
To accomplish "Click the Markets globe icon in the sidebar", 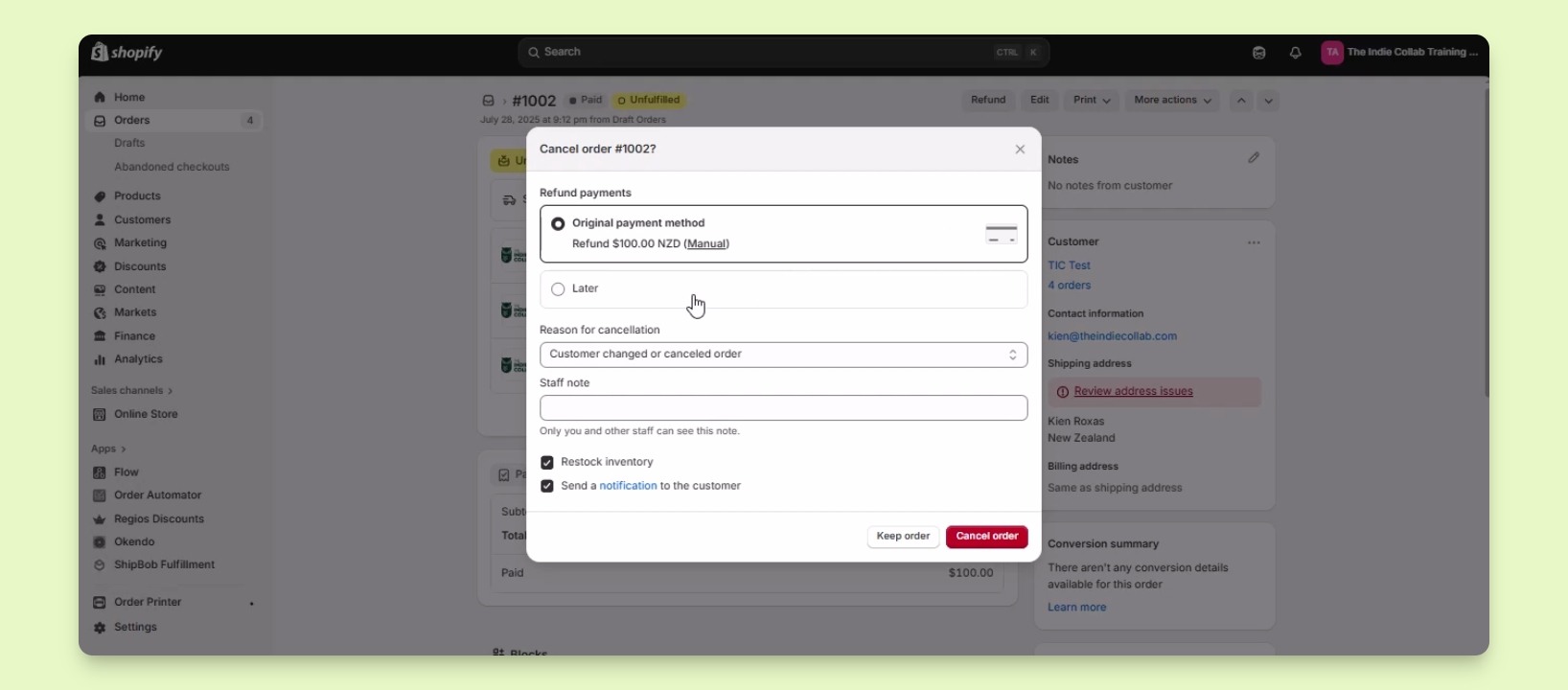I will [100, 313].
